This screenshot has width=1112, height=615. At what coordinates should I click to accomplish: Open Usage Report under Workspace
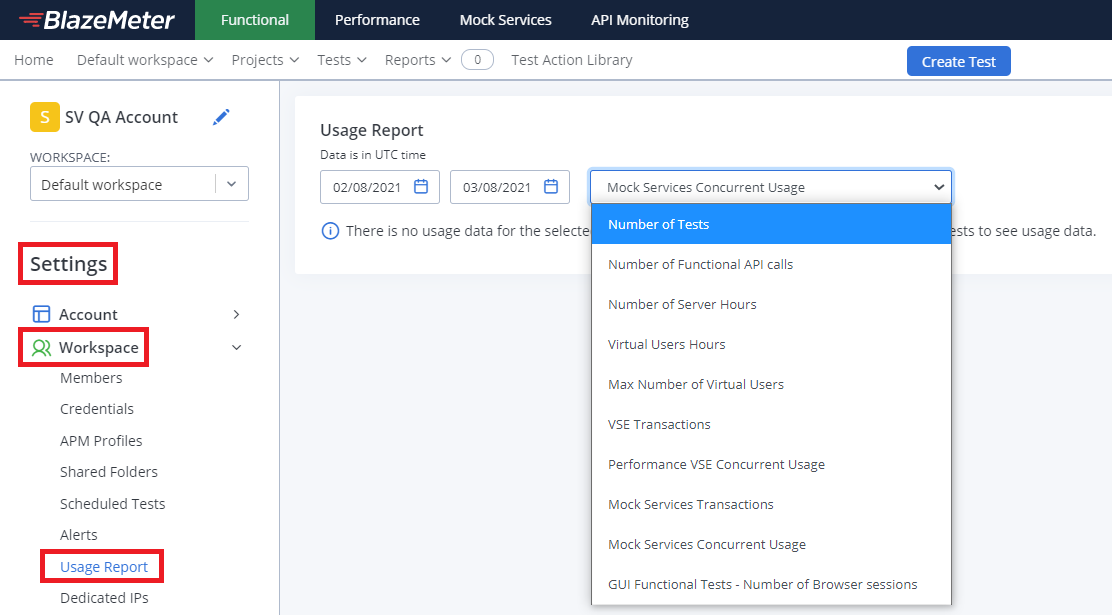coord(104,567)
